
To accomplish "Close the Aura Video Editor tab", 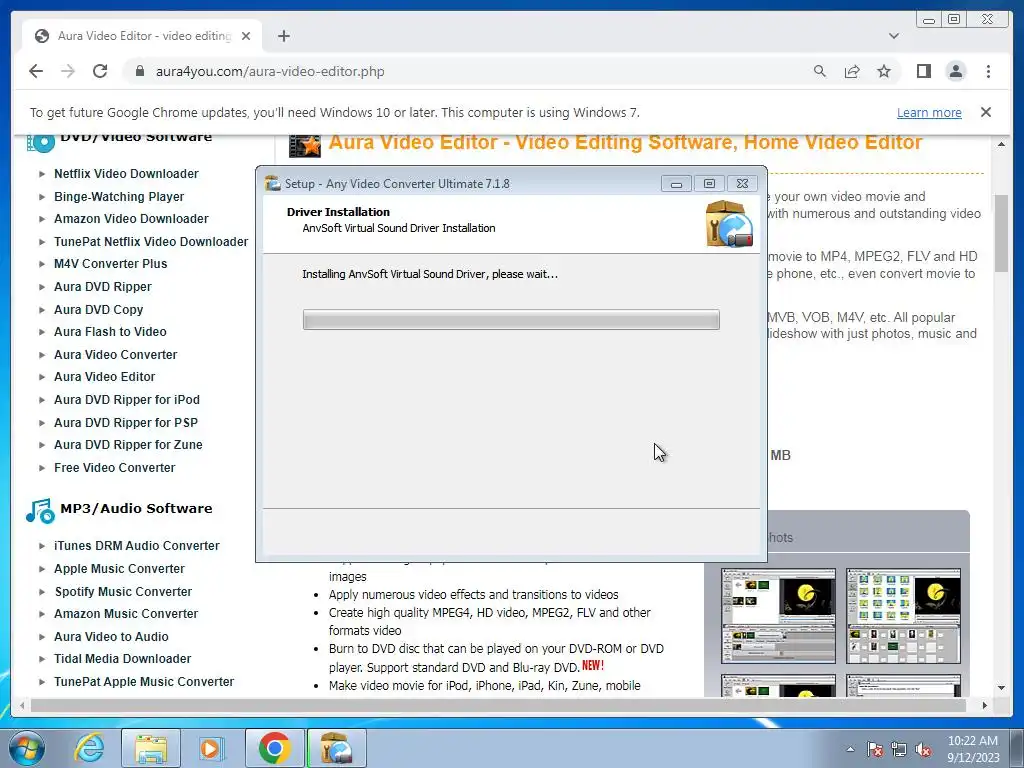I will click(x=246, y=36).
